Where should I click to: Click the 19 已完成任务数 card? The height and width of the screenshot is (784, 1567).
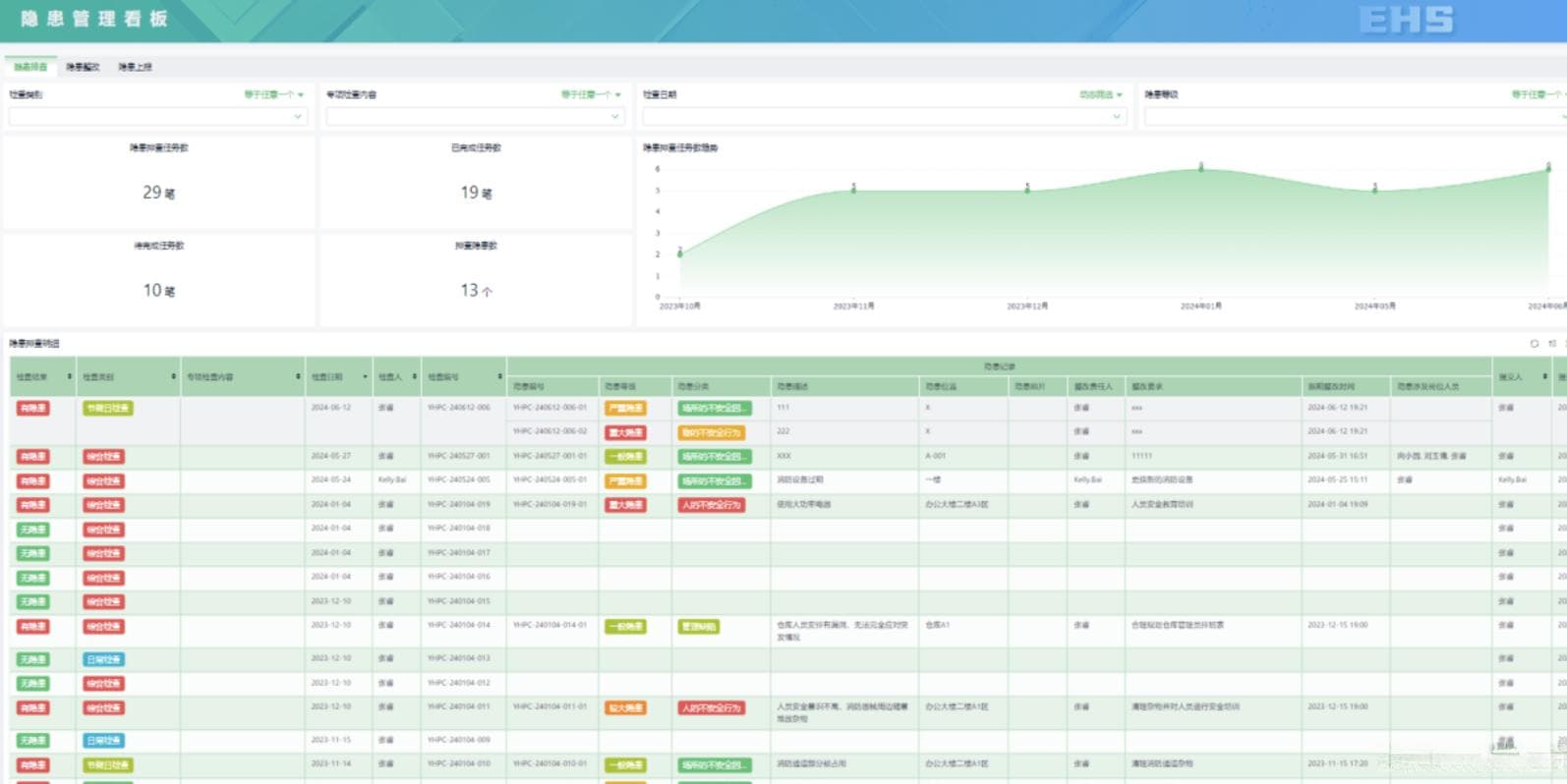click(x=476, y=183)
